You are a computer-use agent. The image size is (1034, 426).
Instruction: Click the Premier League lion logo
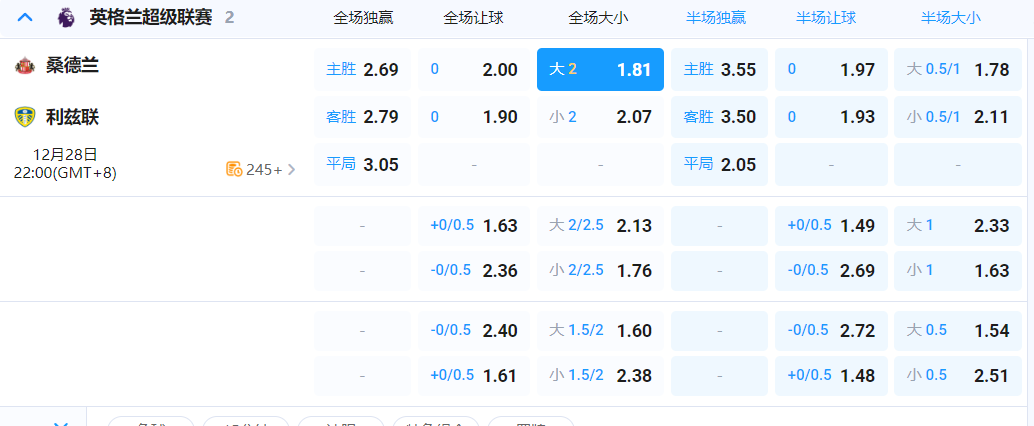tap(65, 18)
